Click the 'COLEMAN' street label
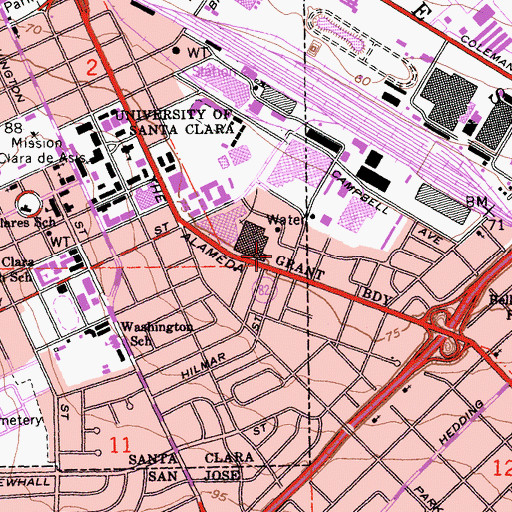The image size is (512, 512). 486,53
